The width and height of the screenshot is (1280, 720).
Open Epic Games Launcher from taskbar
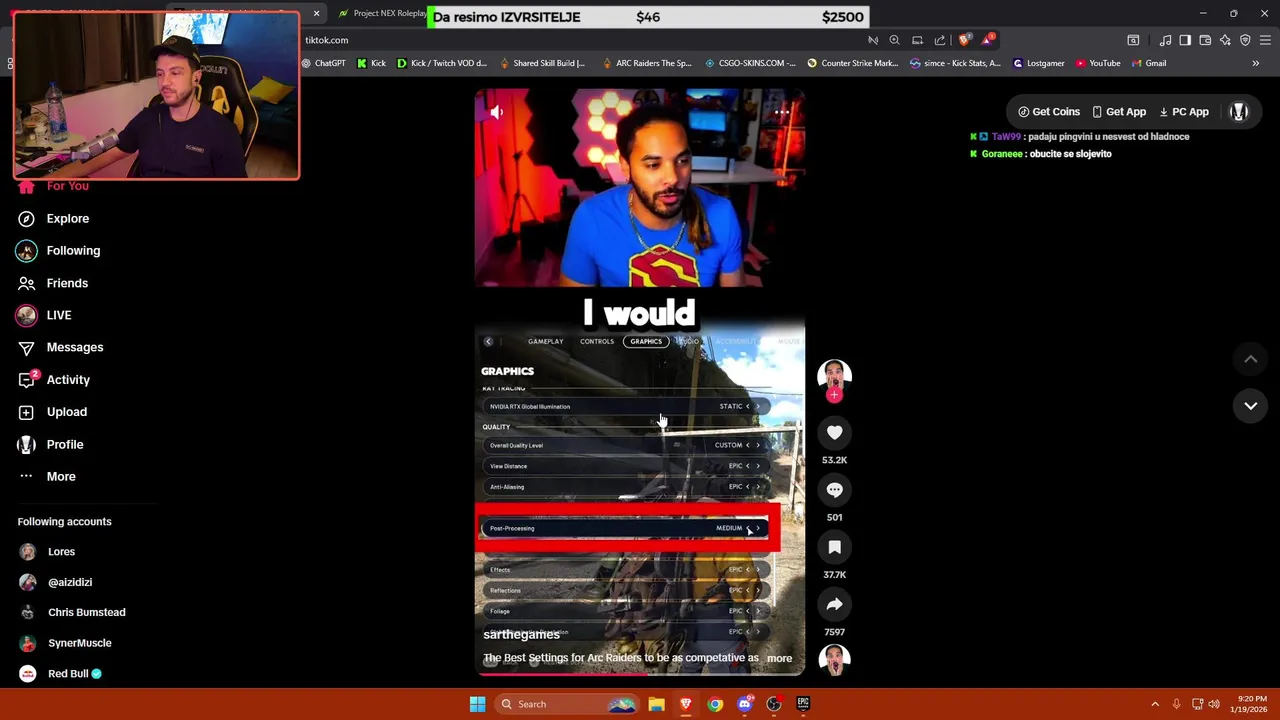pos(803,704)
